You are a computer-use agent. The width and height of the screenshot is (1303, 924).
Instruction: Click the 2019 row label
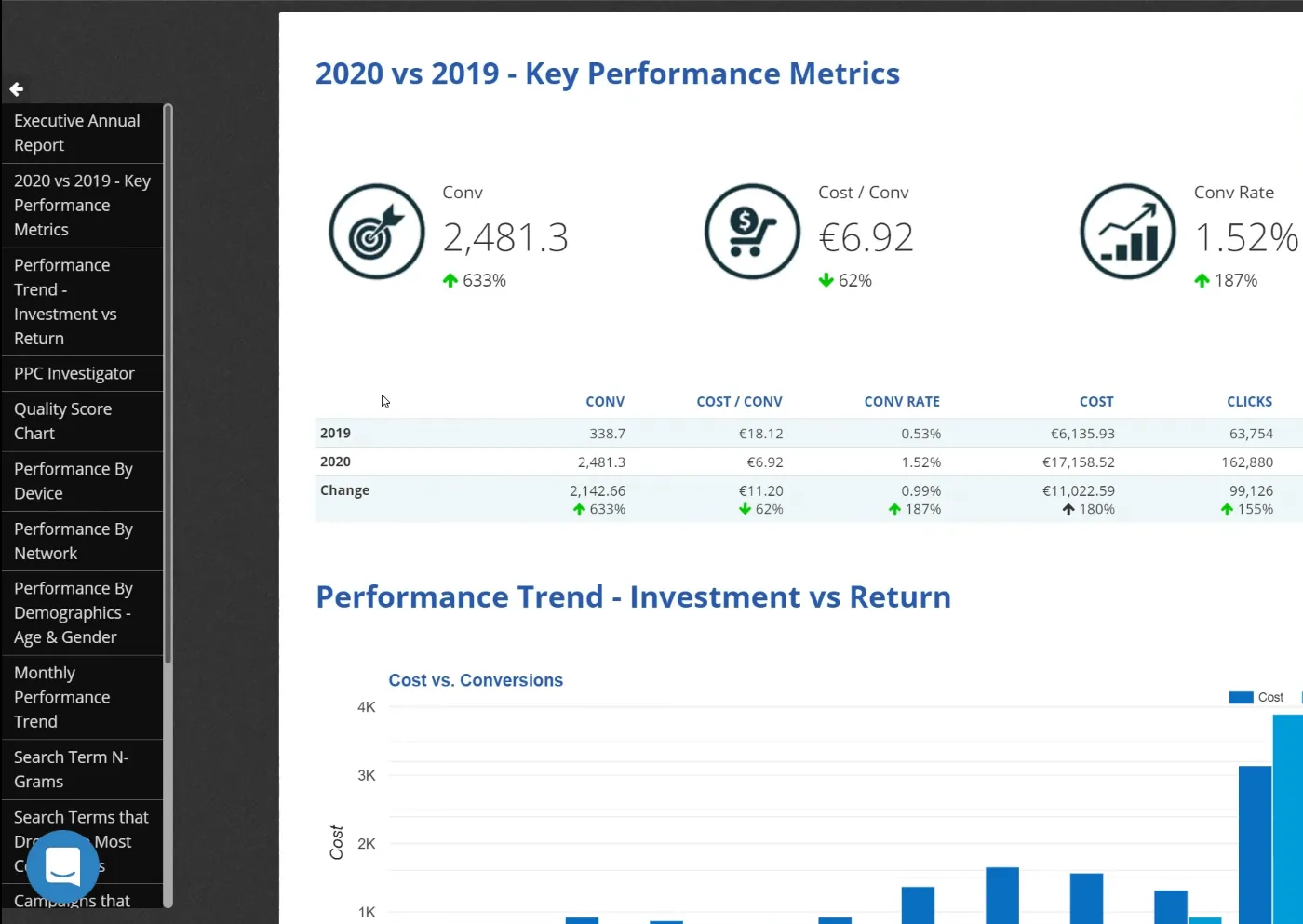tap(335, 434)
